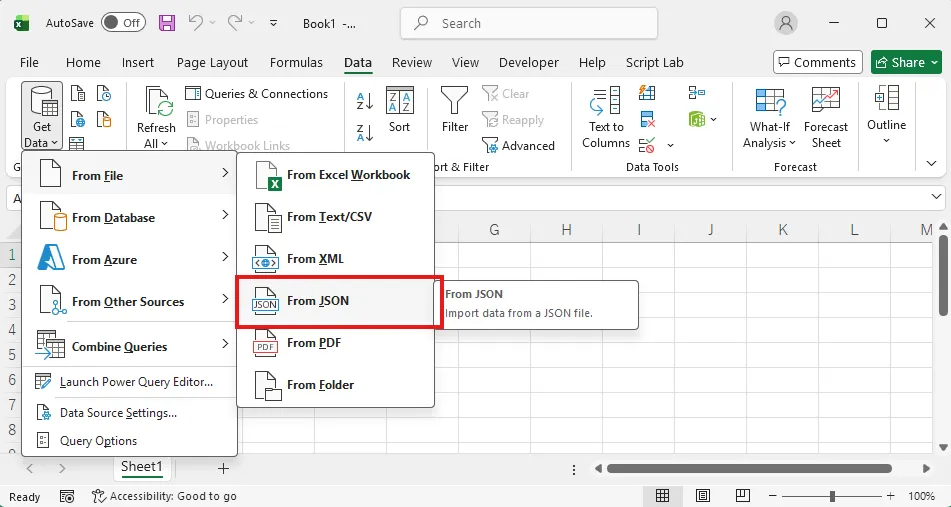Switch to Page Layout view icon
951x507 pixels.
(702, 496)
